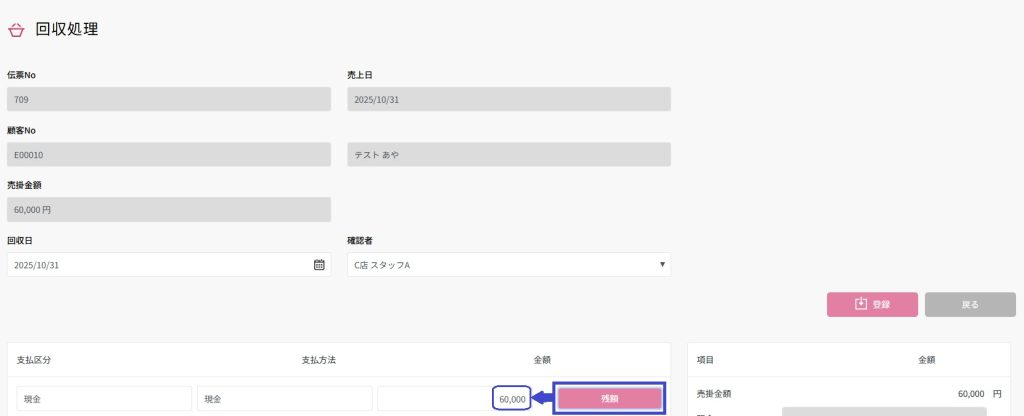Focus the 支払方法 field containing 現金
1024x416 pixels.
tap(284, 399)
